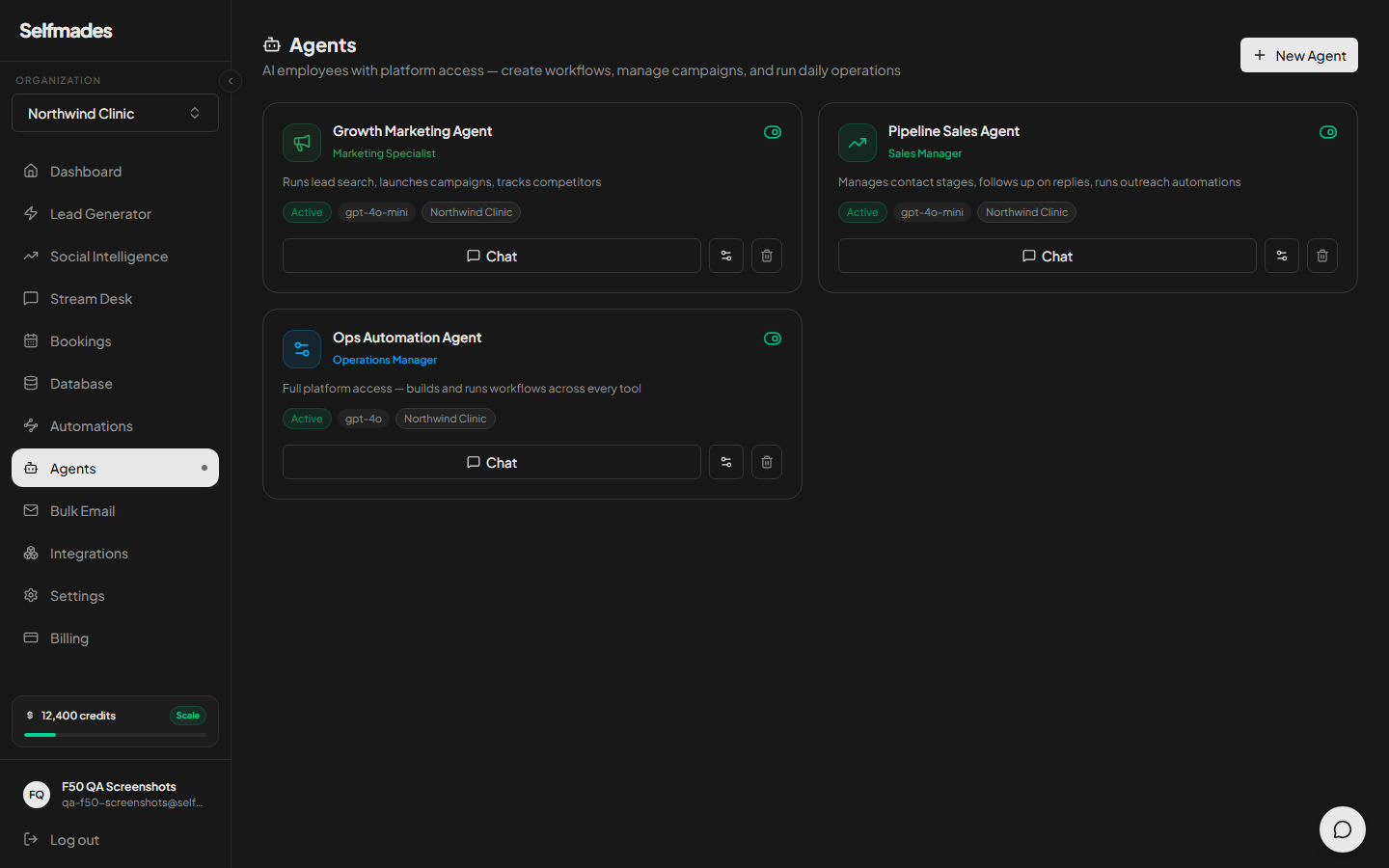Create a New Agent
This screenshot has width=1389, height=868.
coord(1298,55)
